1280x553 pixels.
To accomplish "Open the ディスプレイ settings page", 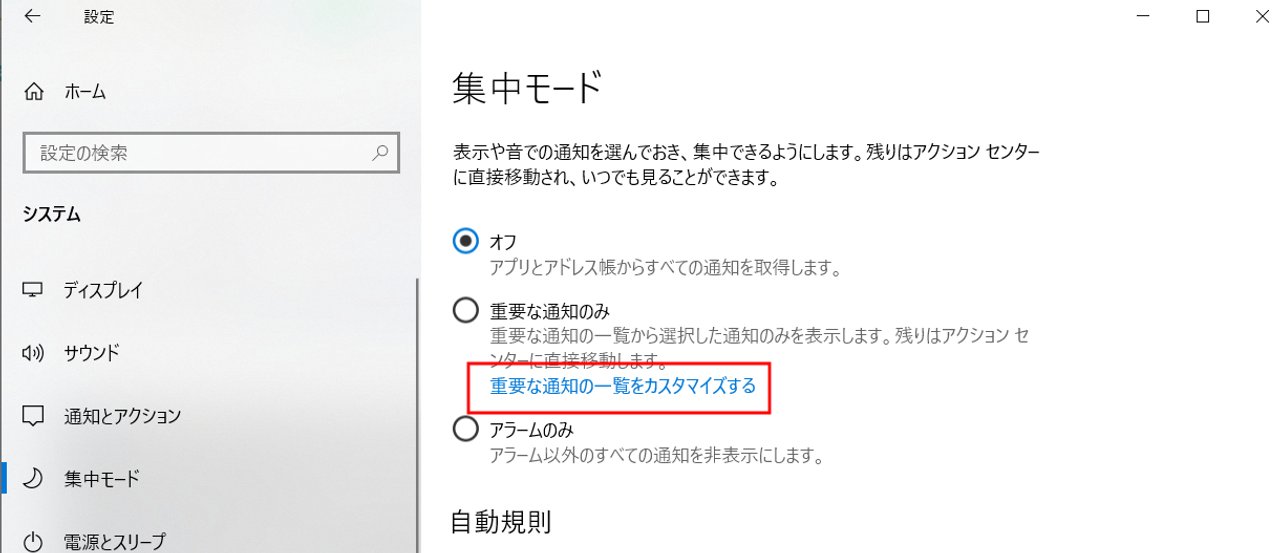I will [x=208, y=290].
